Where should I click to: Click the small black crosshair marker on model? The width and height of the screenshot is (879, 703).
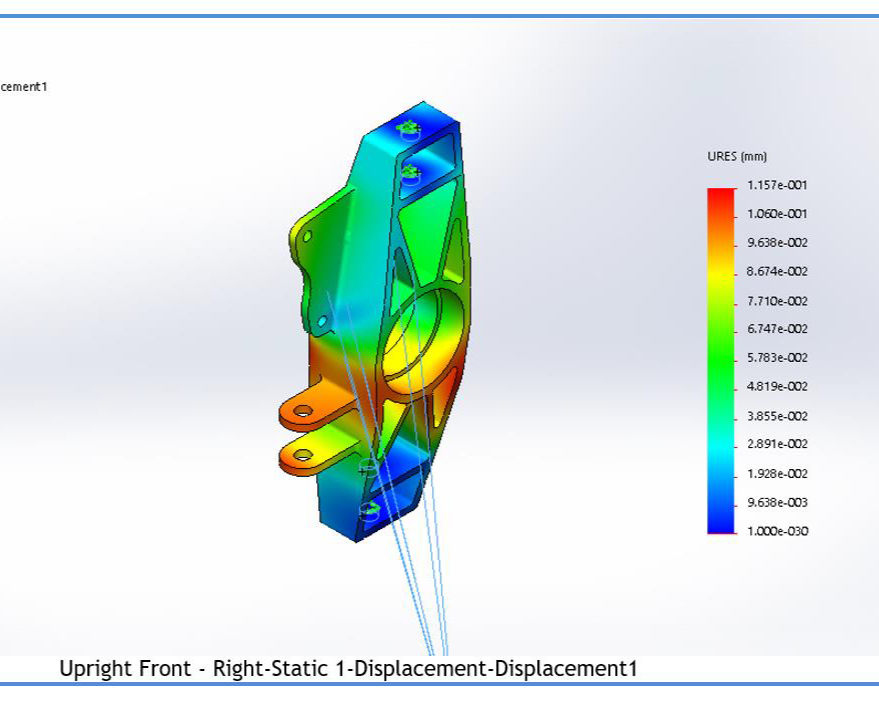click(365, 467)
